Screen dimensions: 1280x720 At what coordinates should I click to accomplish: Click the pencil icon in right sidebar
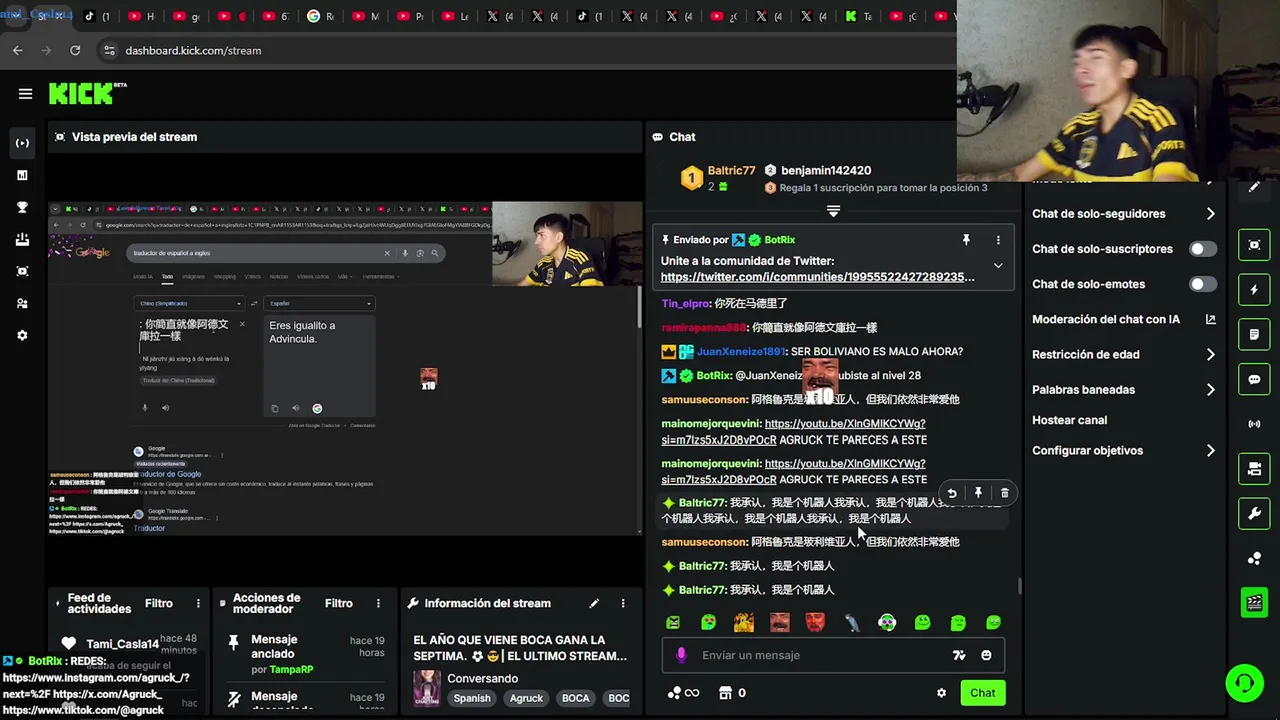pyautogui.click(x=1254, y=188)
